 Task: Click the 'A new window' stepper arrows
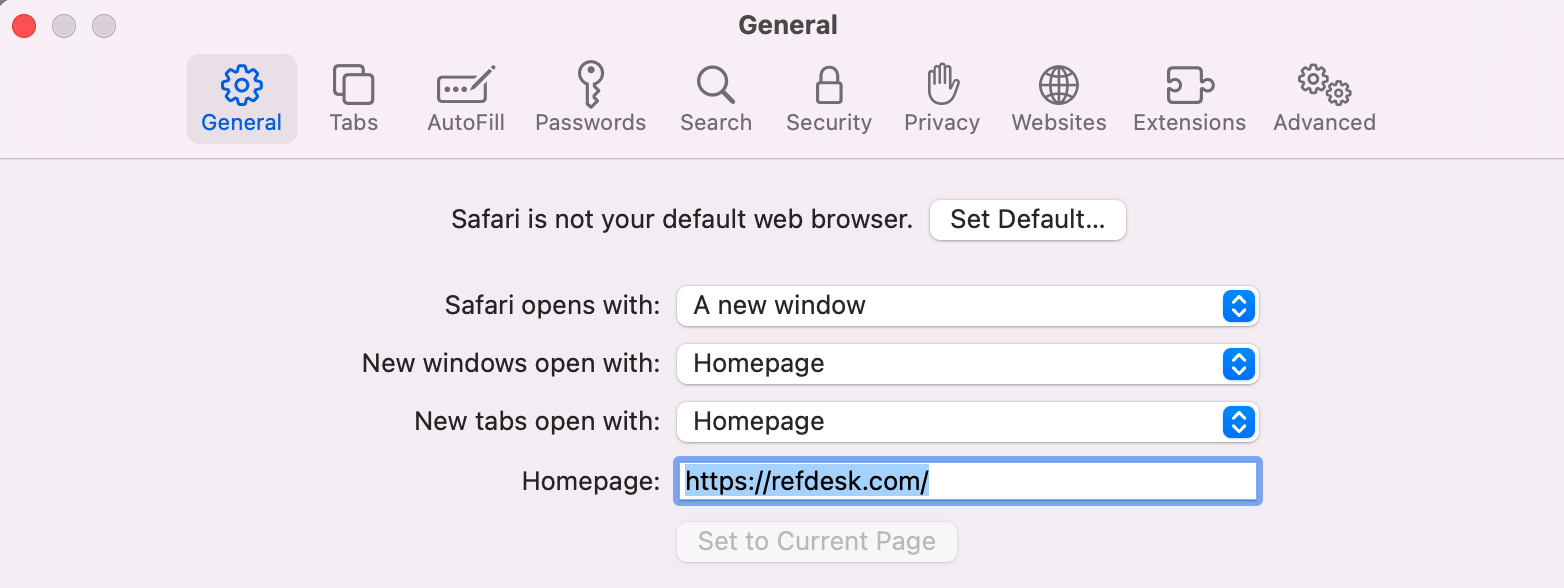[1238, 306]
